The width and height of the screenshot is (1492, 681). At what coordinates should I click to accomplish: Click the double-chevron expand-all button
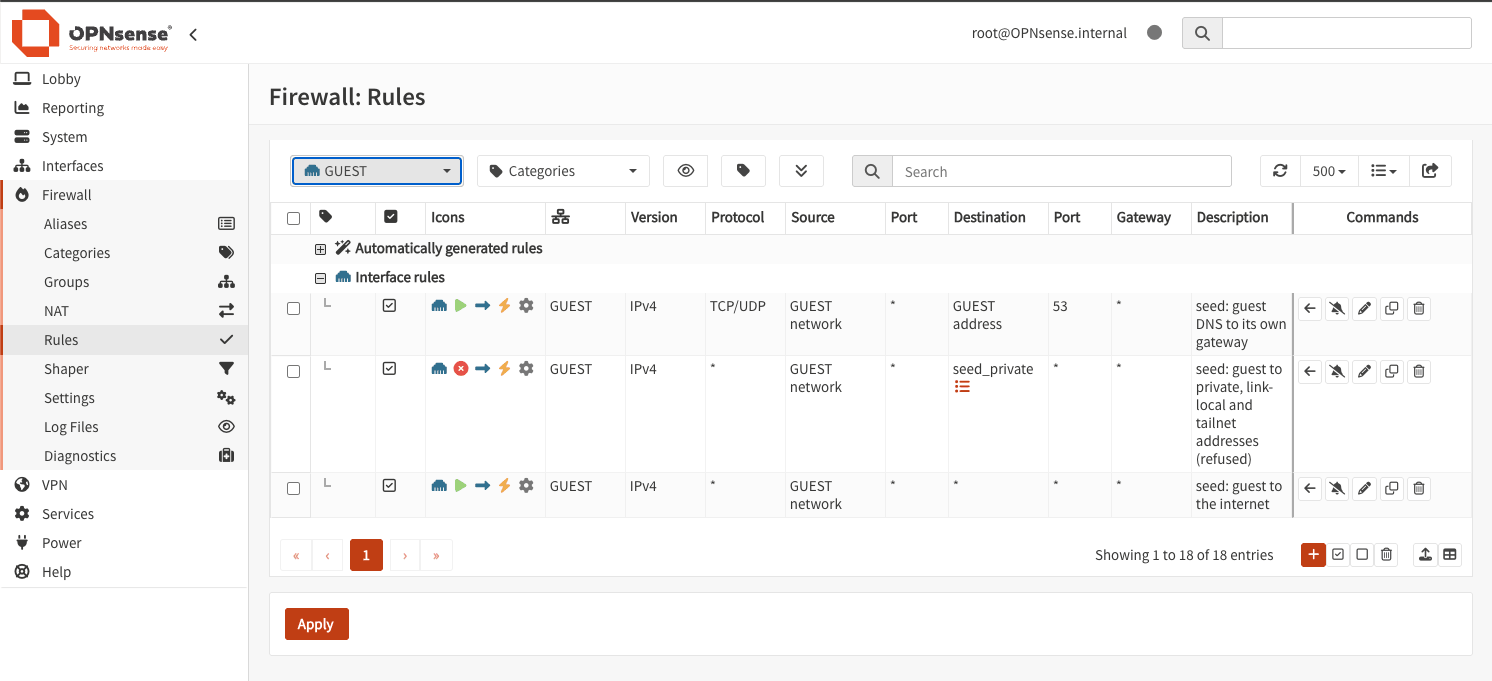pos(801,171)
